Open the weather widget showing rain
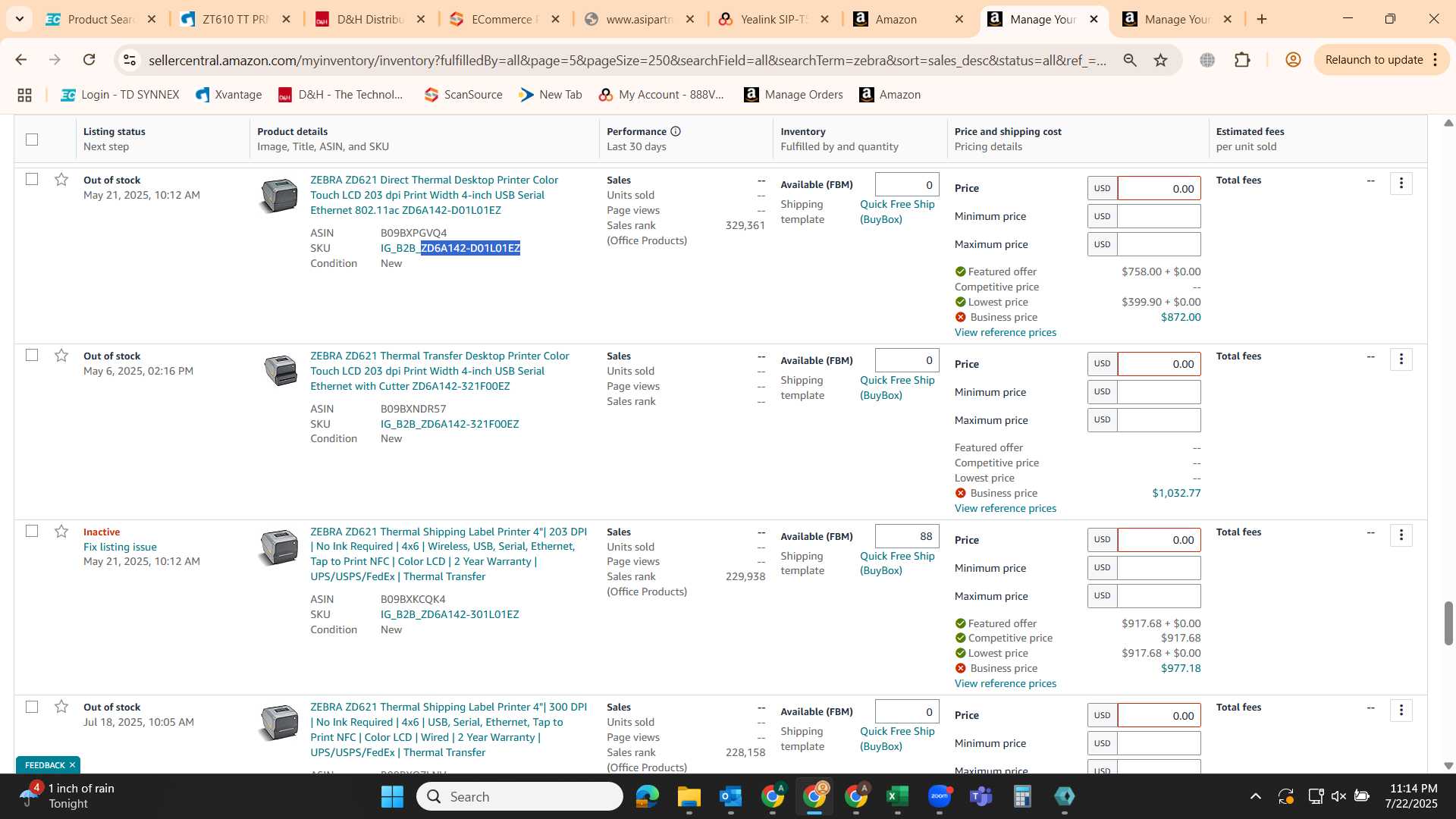1456x819 pixels. coord(68,796)
